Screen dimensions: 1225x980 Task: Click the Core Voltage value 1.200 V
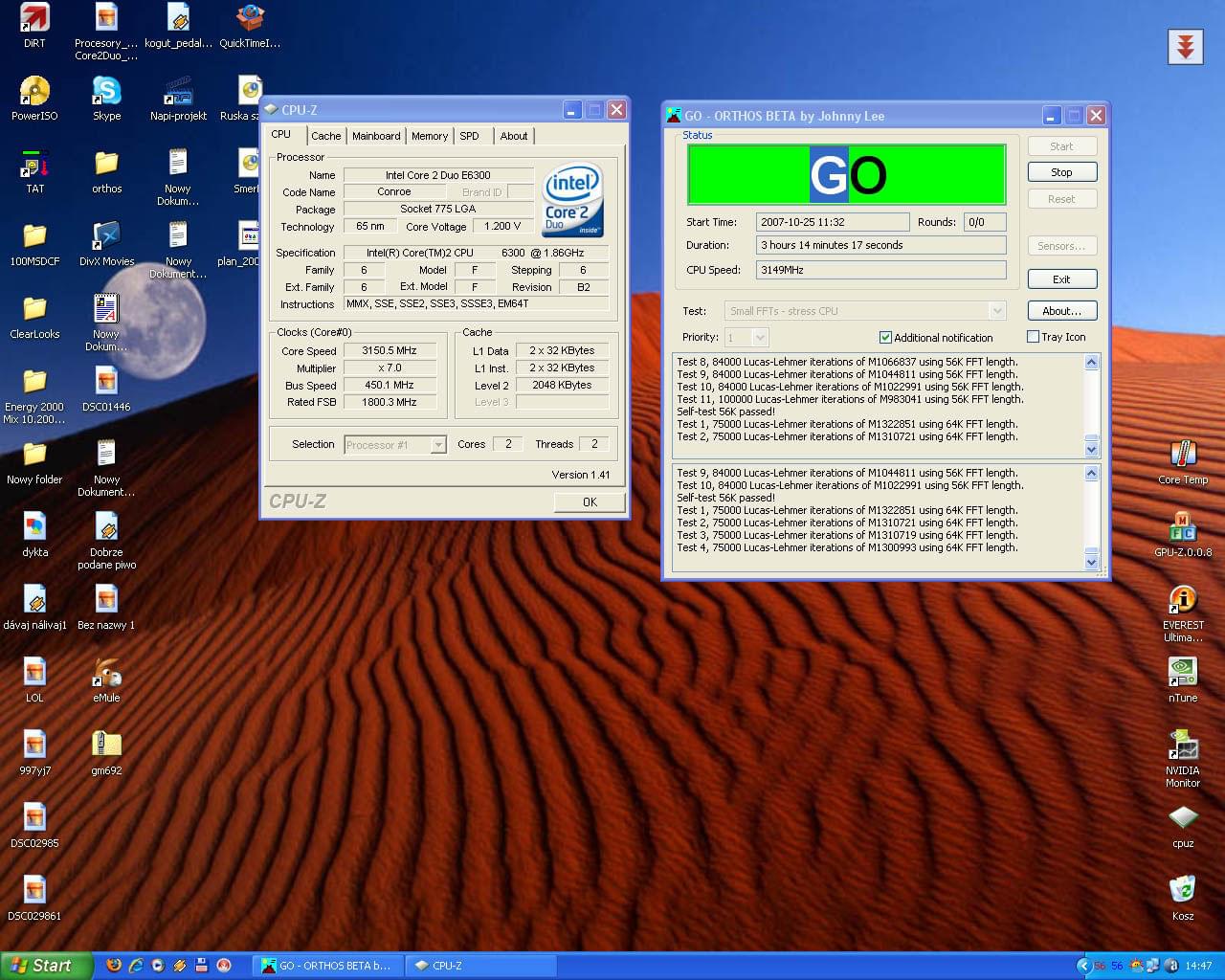point(502,226)
